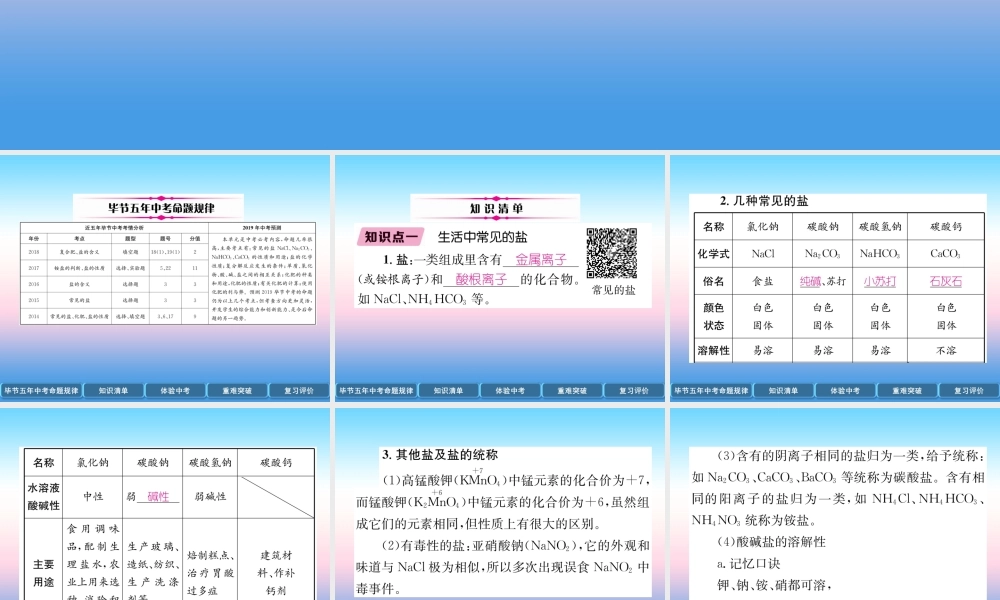Click 体验中考 button on the 几种常见的盐 slide

coord(845,391)
